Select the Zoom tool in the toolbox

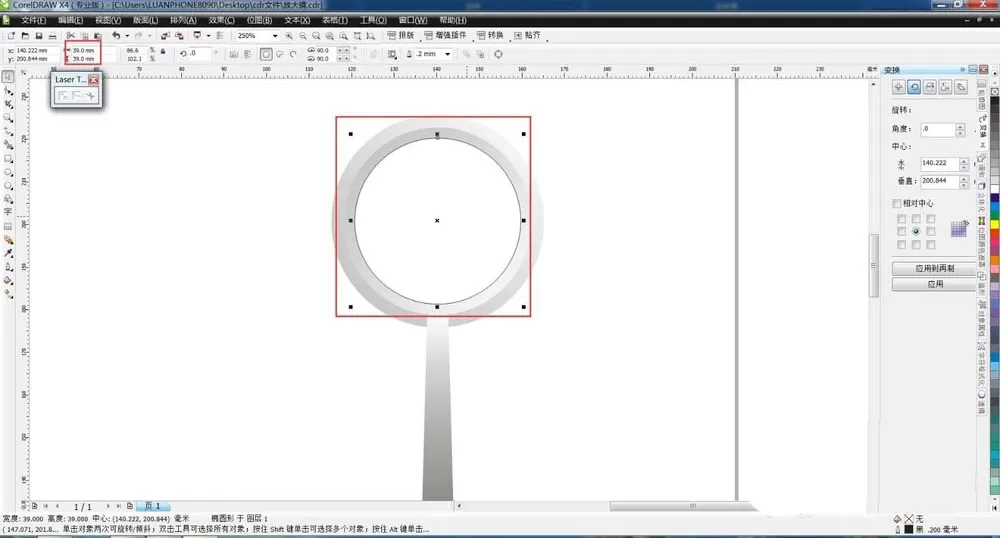click(8, 118)
